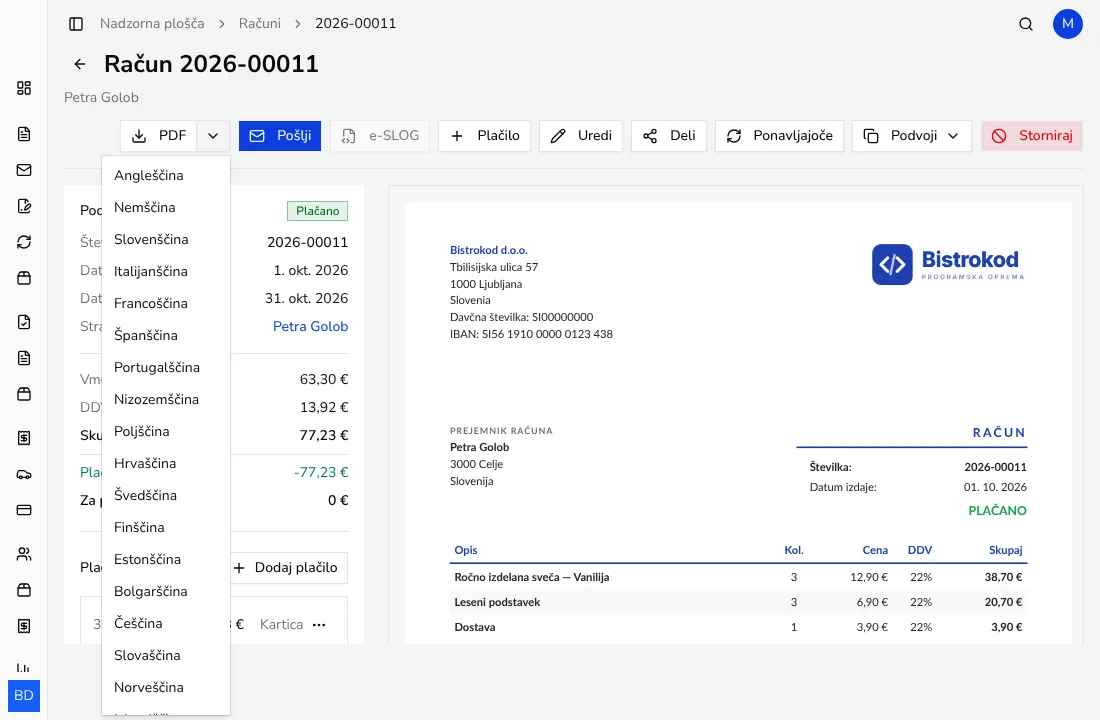Open the dashboard grid icon in sidebar
The width and height of the screenshot is (1100, 720).
coord(24,88)
